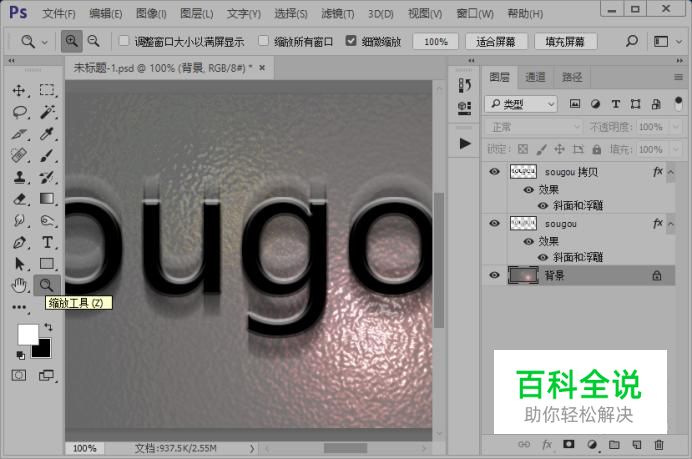Screen dimensions: 692x459
Task: Click the 100% zoom button
Action: [436, 41]
